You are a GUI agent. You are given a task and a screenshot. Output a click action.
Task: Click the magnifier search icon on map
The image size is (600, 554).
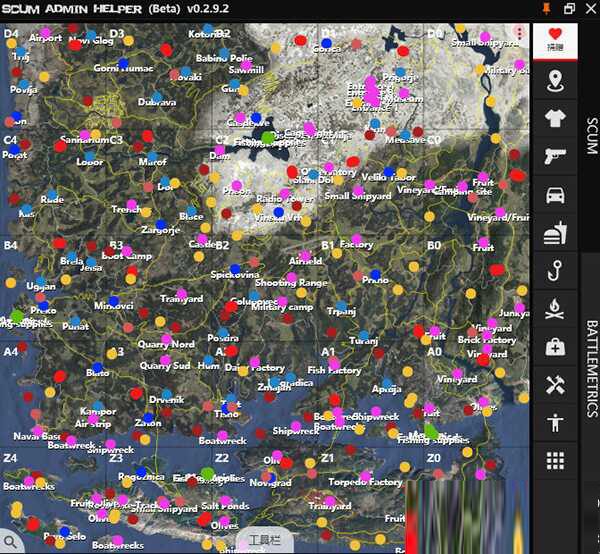(x=11, y=541)
